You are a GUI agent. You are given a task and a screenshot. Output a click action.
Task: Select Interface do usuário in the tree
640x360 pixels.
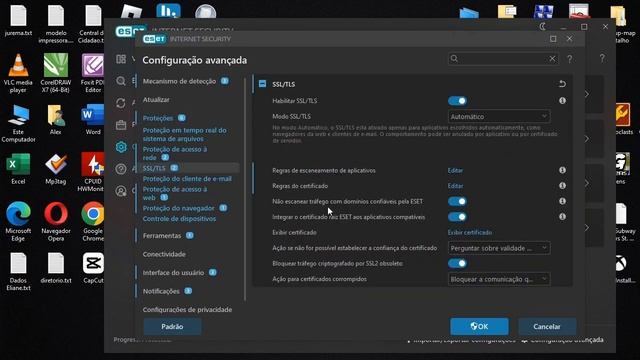pos(173,273)
